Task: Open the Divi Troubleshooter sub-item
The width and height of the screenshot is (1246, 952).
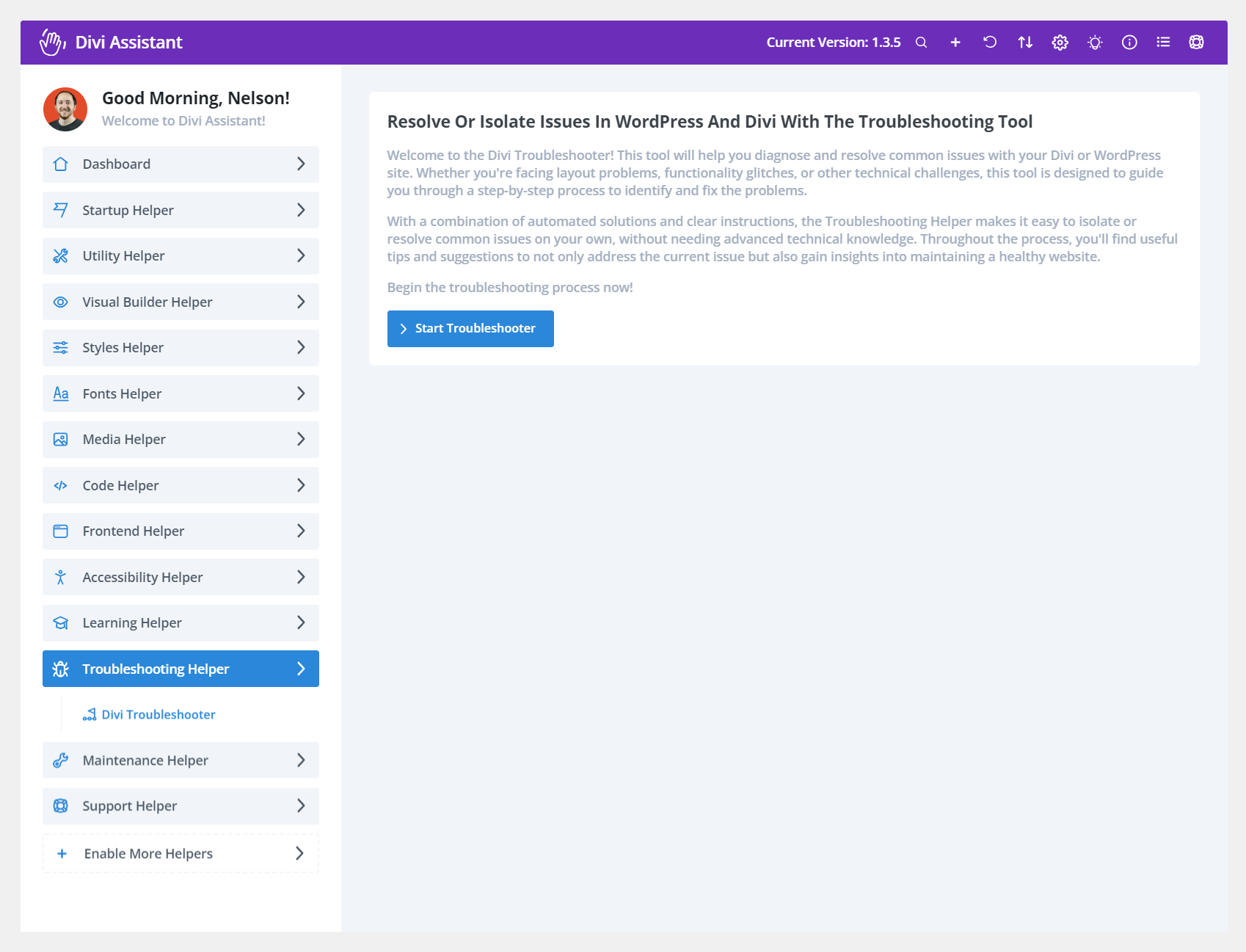Action: pyautogui.click(x=149, y=715)
